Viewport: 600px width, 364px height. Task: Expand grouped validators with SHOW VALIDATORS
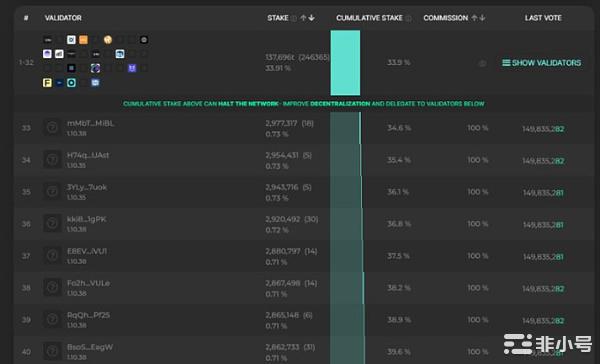click(542, 63)
